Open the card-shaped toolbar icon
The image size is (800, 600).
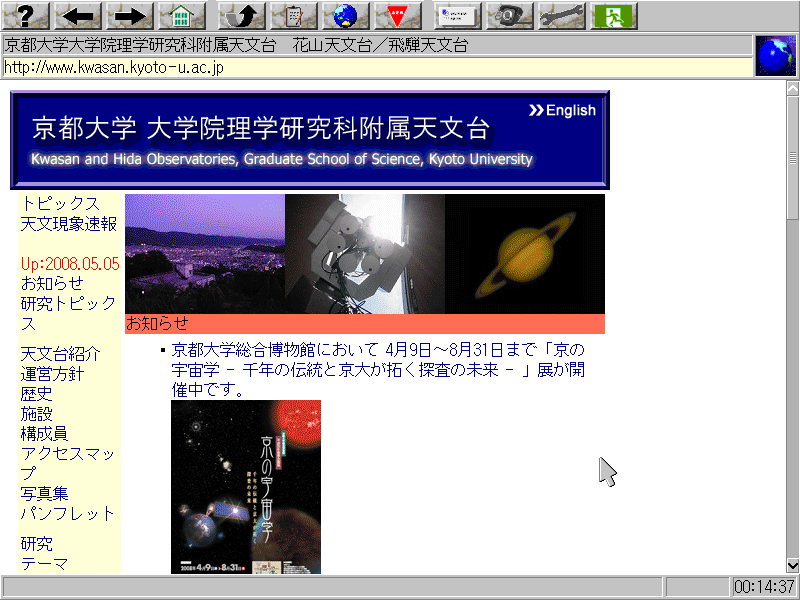[x=458, y=15]
